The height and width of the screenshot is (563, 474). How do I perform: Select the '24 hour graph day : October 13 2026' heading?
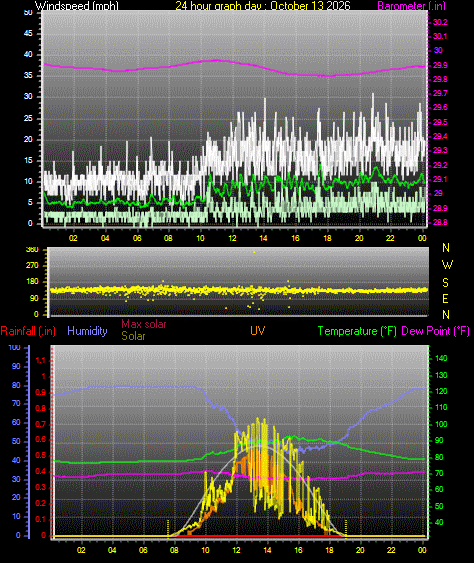[262, 5]
